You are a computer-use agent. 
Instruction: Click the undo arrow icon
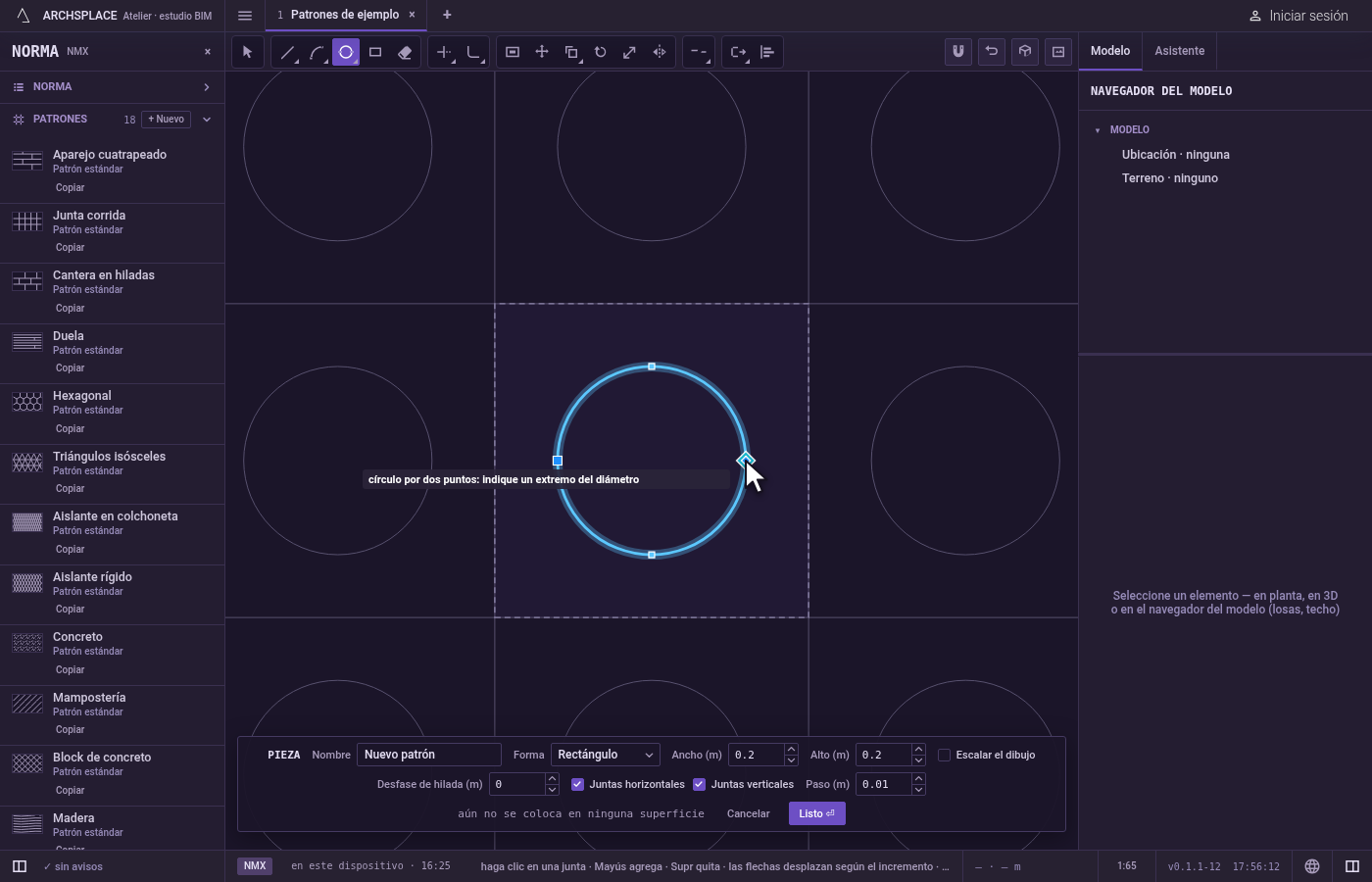pos(992,52)
